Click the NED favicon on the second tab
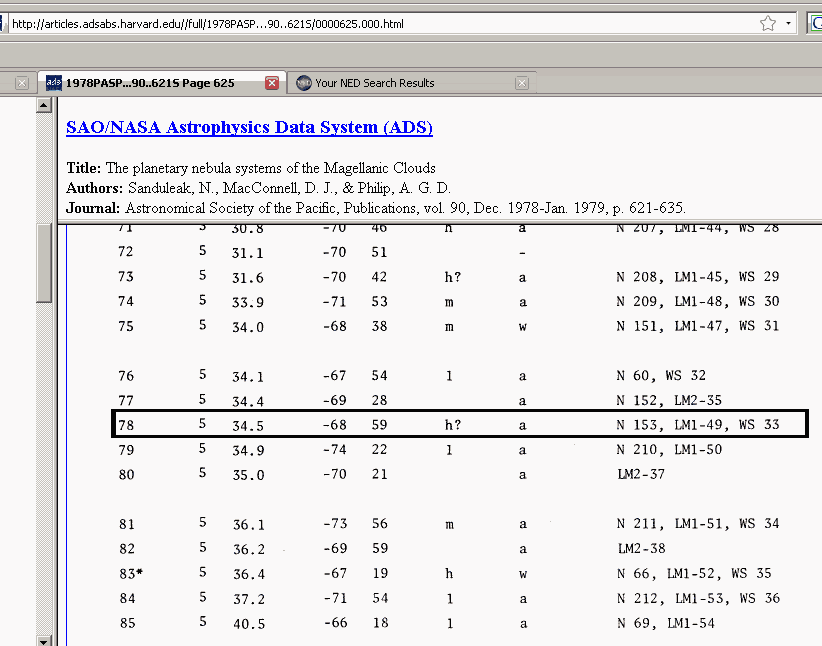The width and height of the screenshot is (822, 646). point(304,83)
